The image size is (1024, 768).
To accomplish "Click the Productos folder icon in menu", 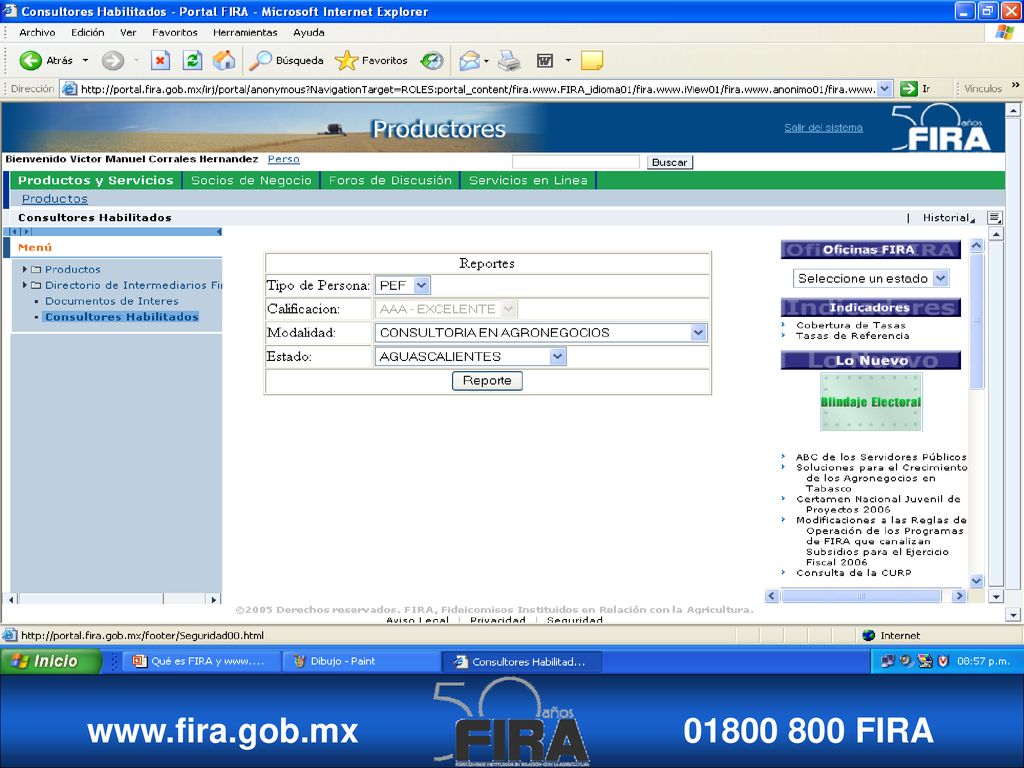I will [x=36, y=269].
